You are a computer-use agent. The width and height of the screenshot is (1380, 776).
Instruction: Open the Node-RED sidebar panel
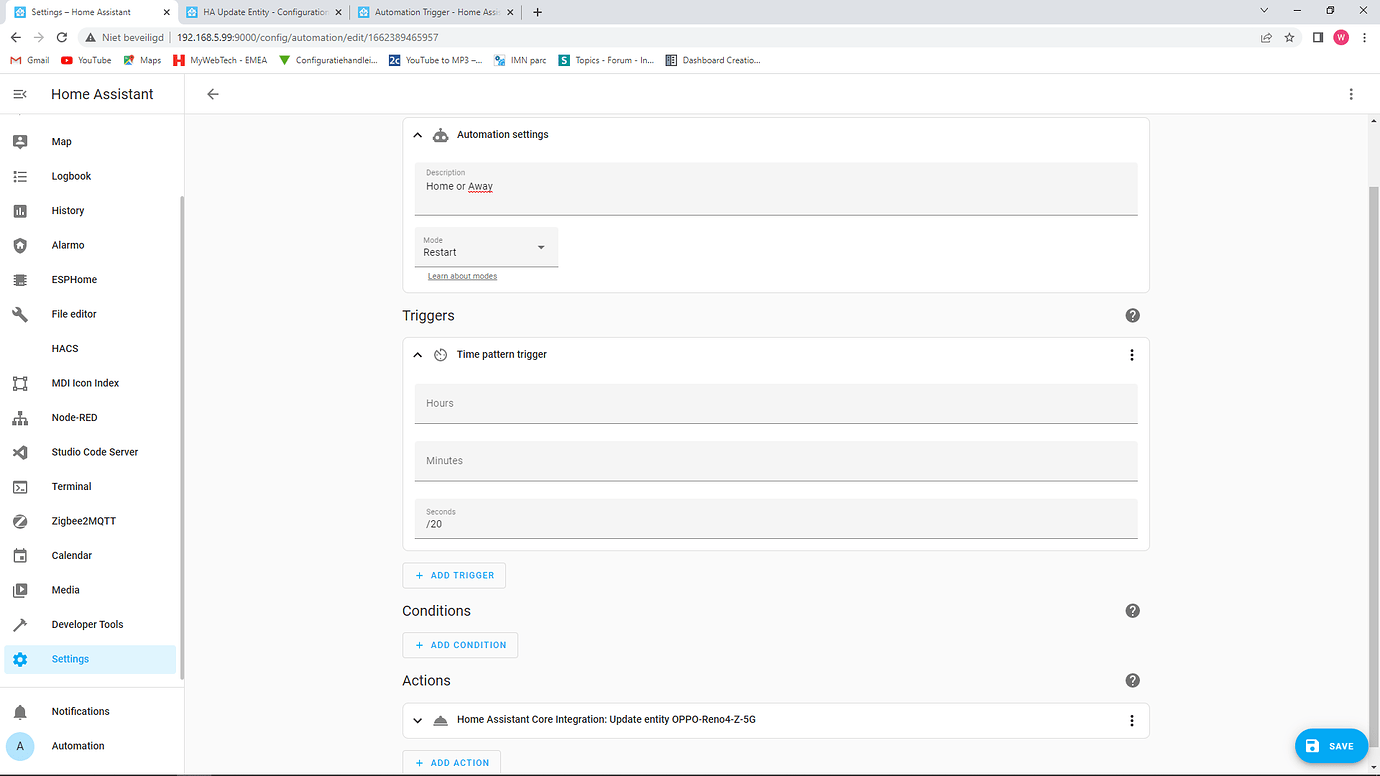tap(76, 417)
